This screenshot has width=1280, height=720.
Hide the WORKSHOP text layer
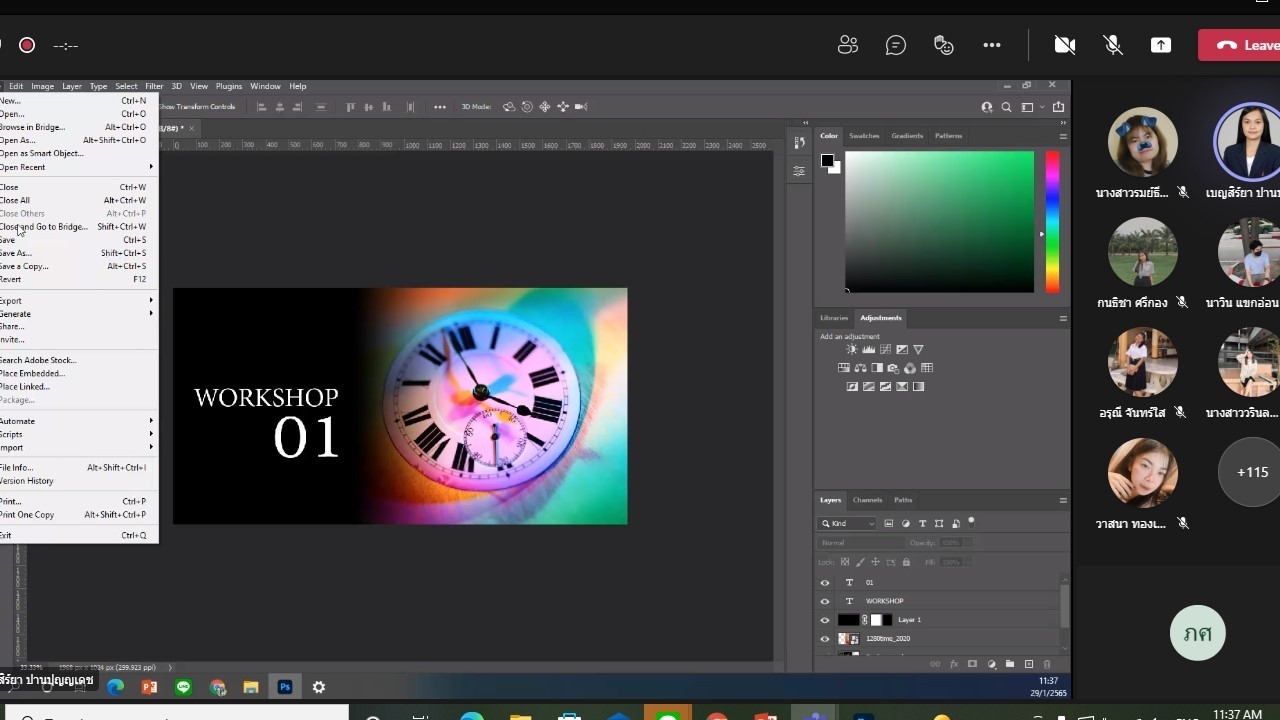(x=825, y=601)
